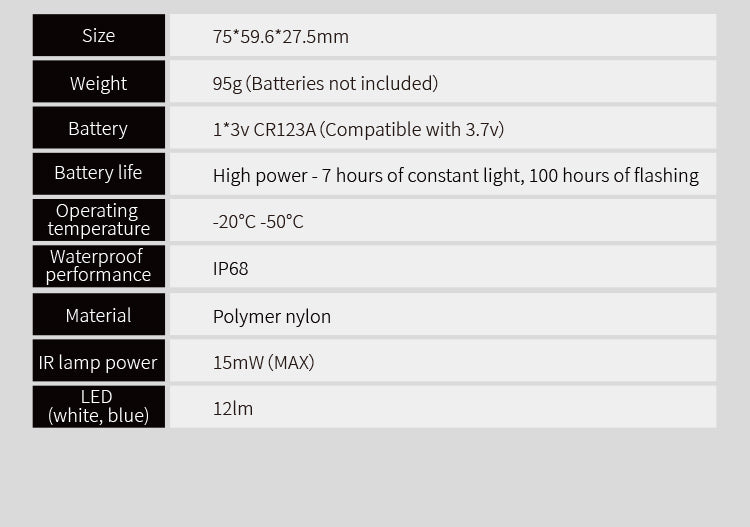Select the IP68 rating value
750x527 pixels.
[x=231, y=269]
